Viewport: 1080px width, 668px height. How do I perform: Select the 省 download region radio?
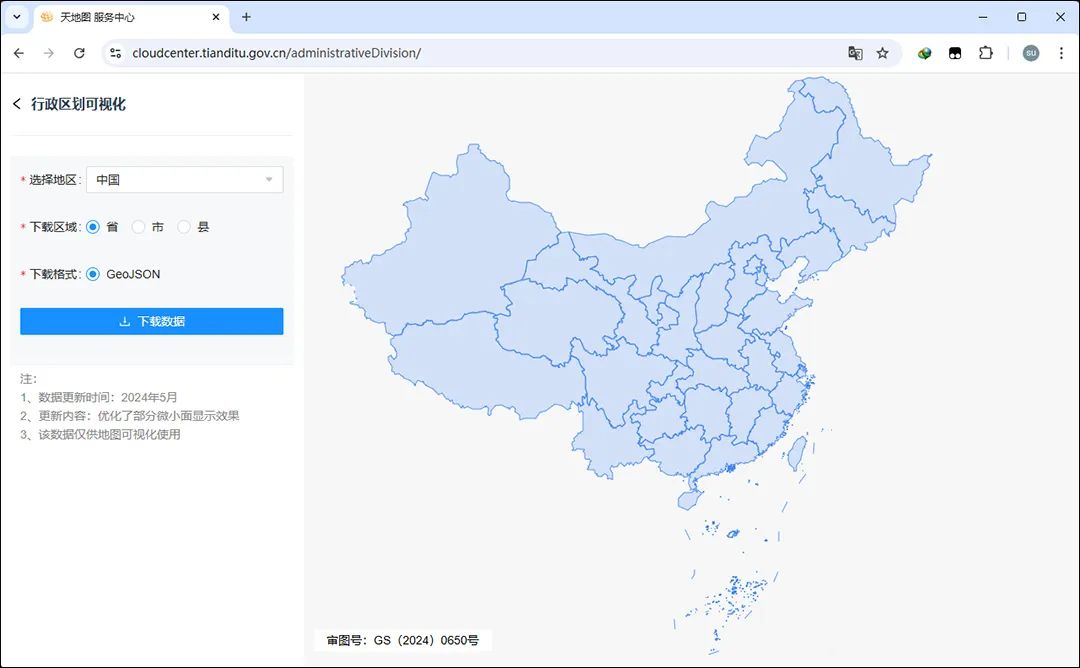93,227
